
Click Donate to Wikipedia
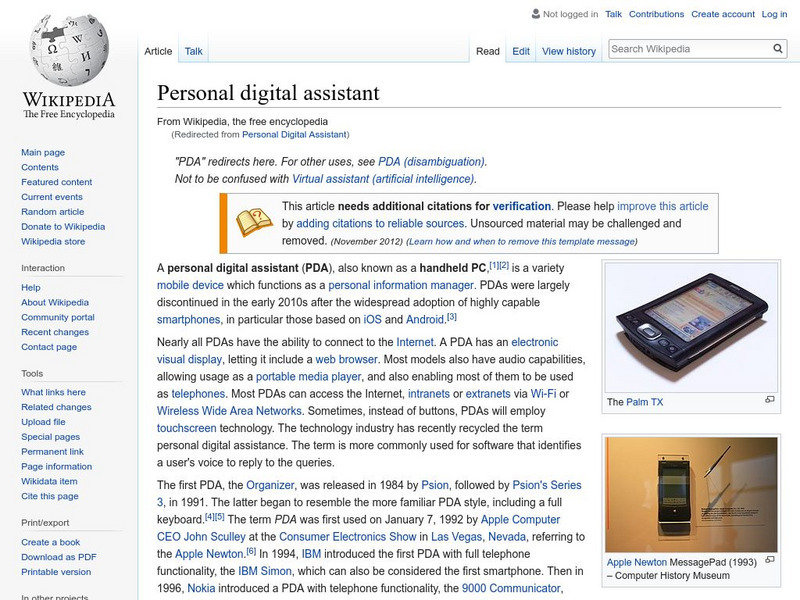tap(63, 226)
